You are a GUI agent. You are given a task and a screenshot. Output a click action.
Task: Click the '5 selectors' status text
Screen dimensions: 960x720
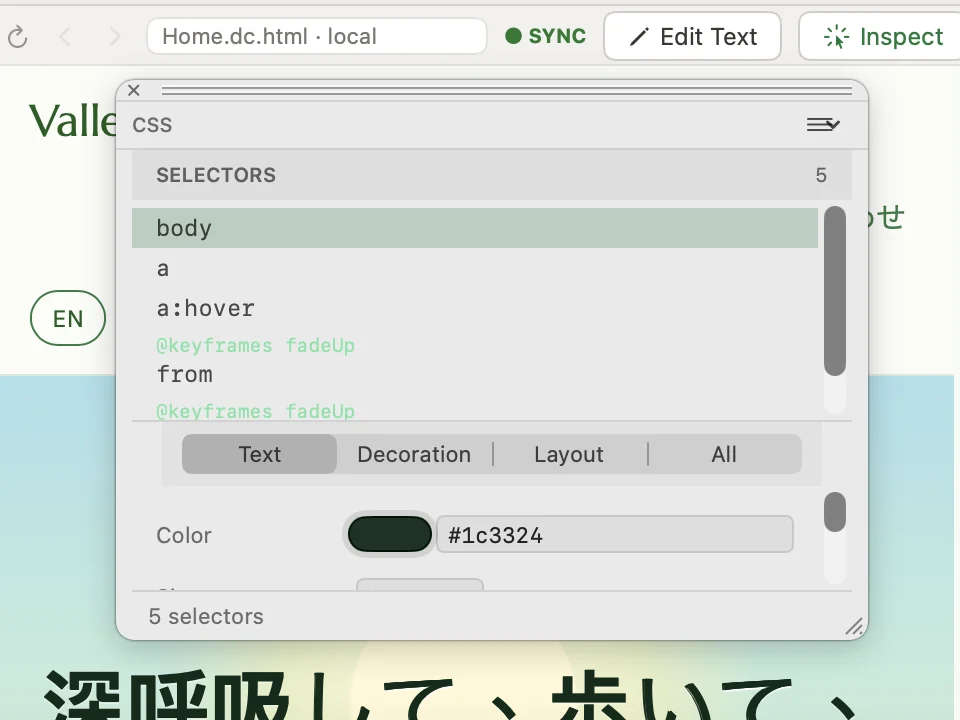point(206,617)
